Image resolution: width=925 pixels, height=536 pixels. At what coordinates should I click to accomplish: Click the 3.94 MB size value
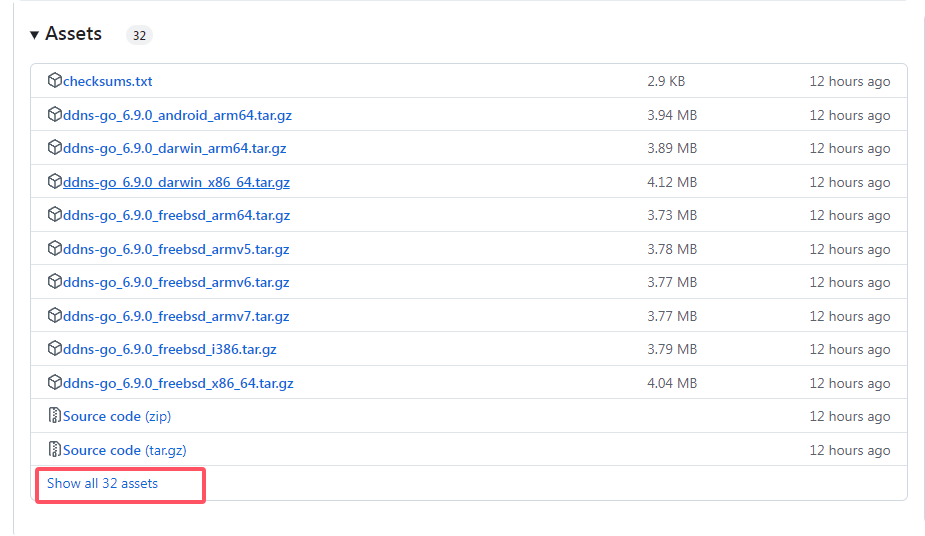672,115
